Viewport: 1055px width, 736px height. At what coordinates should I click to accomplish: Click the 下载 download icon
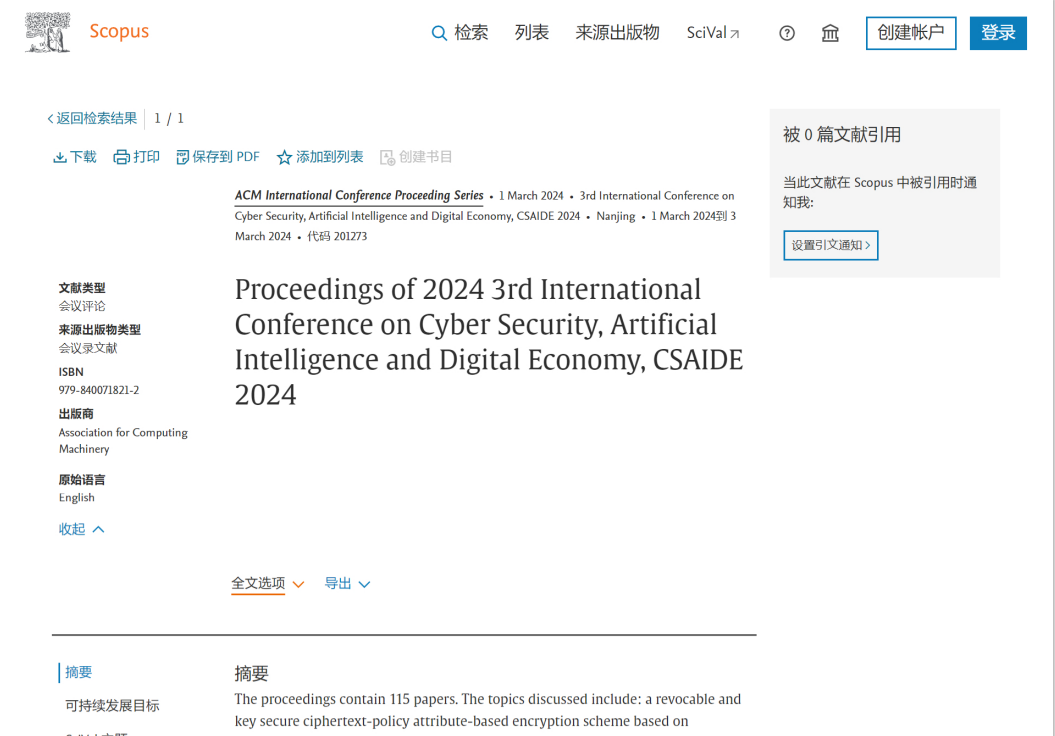(x=60, y=157)
